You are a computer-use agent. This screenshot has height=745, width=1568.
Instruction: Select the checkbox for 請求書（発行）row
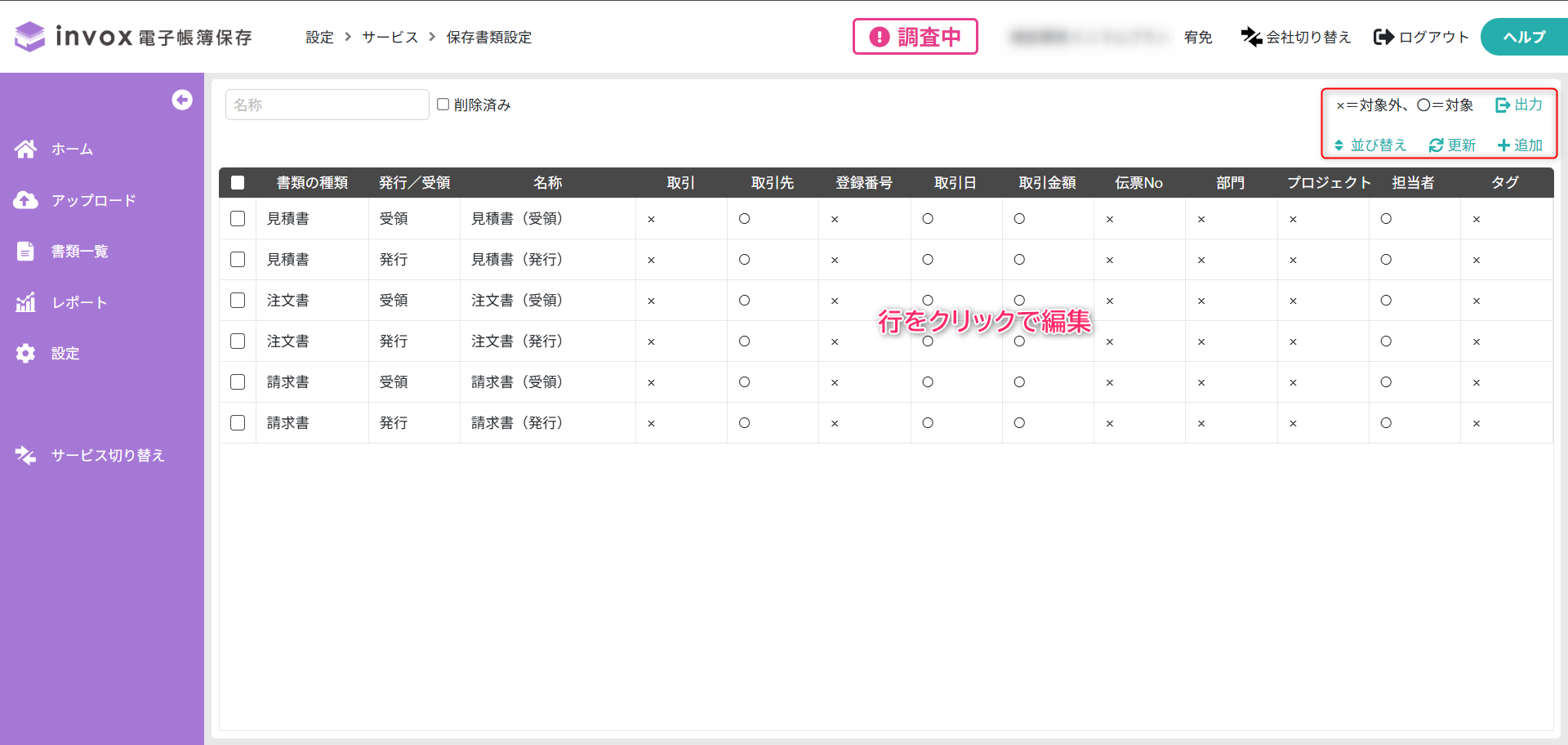(238, 423)
